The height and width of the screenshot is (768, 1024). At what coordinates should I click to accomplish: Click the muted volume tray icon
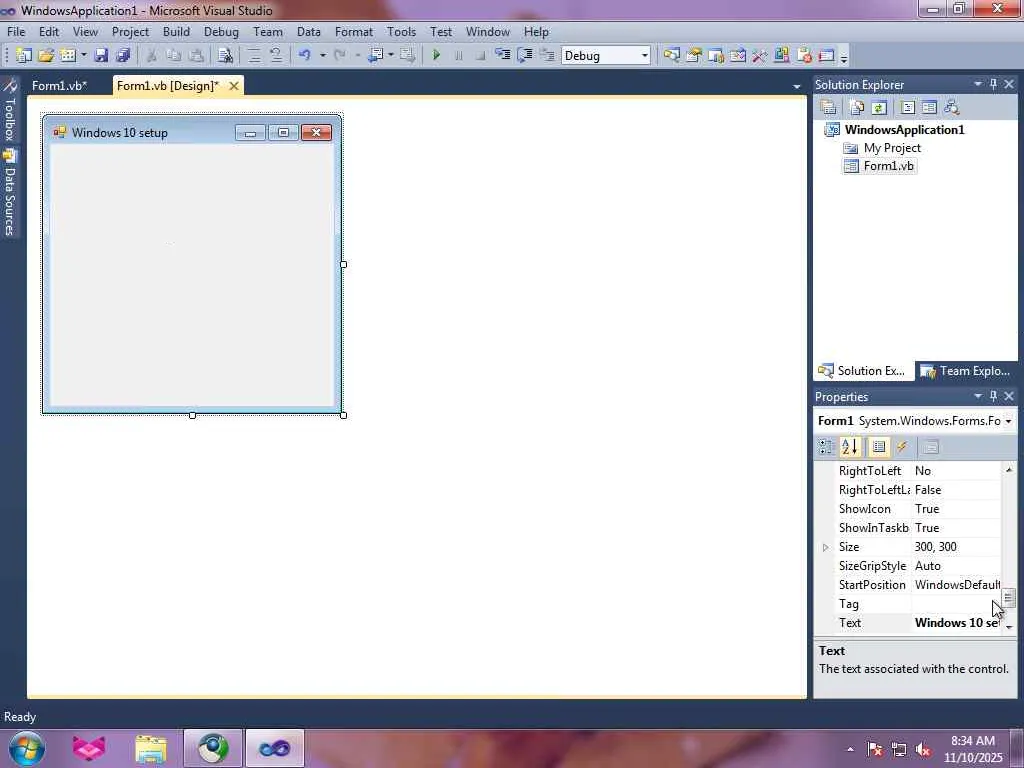pos(923,750)
